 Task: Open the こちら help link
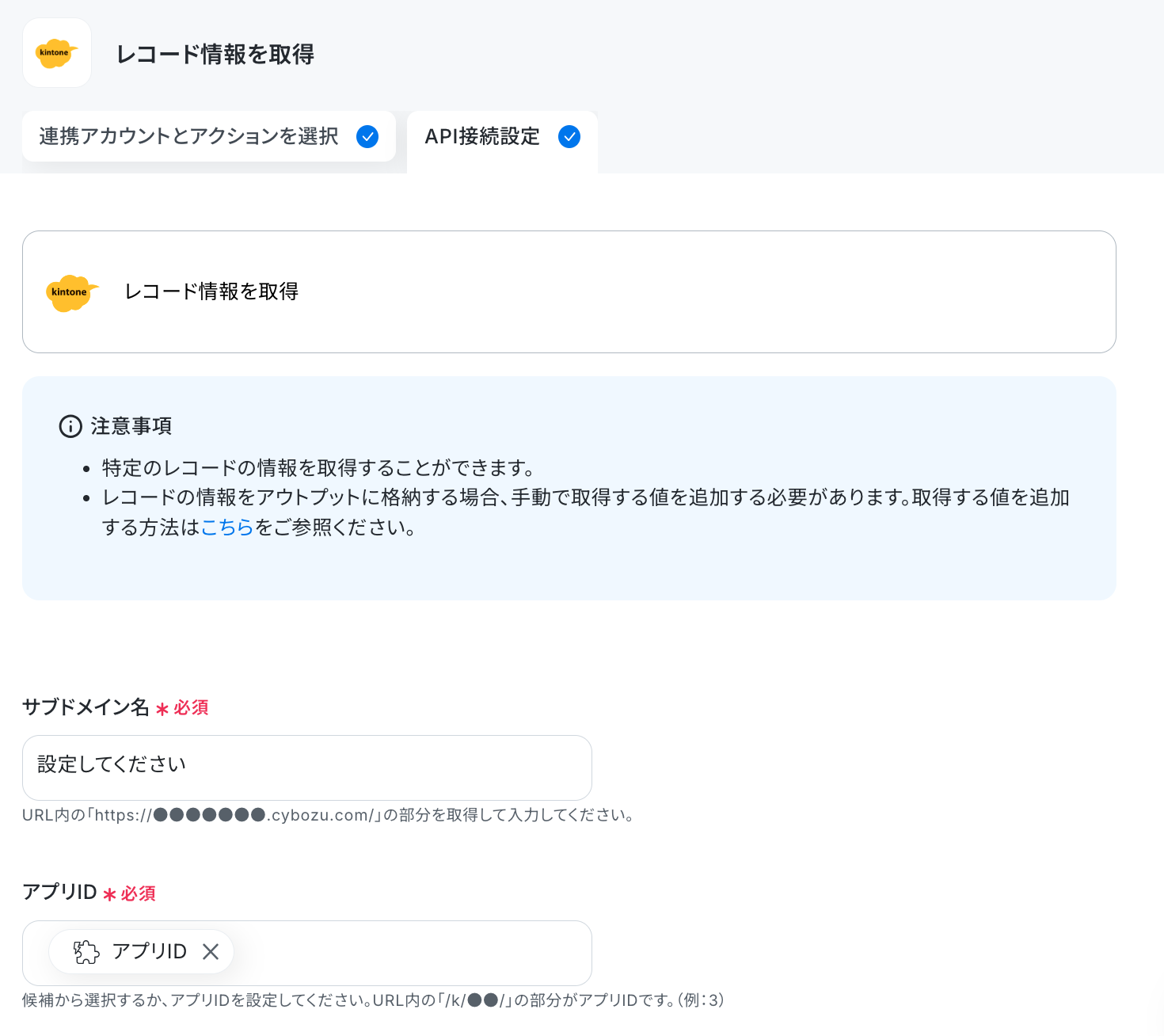227,528
